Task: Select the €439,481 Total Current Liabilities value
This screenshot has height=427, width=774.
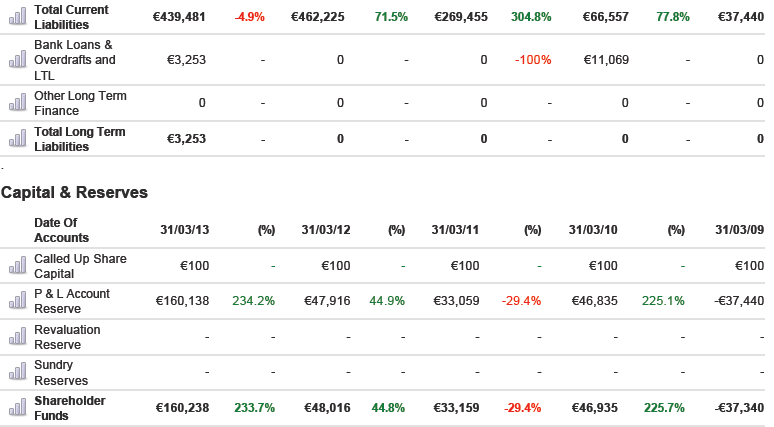Action: click(x=179, y=17)
